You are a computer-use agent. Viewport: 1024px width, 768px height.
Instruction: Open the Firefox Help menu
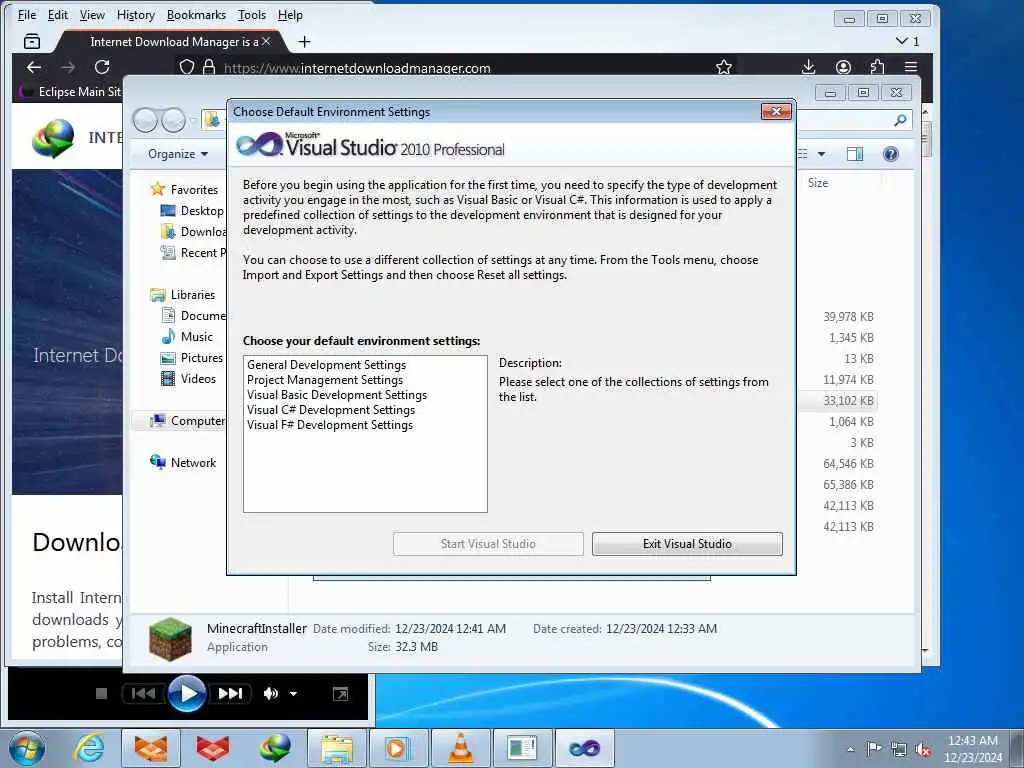[290, 14]
